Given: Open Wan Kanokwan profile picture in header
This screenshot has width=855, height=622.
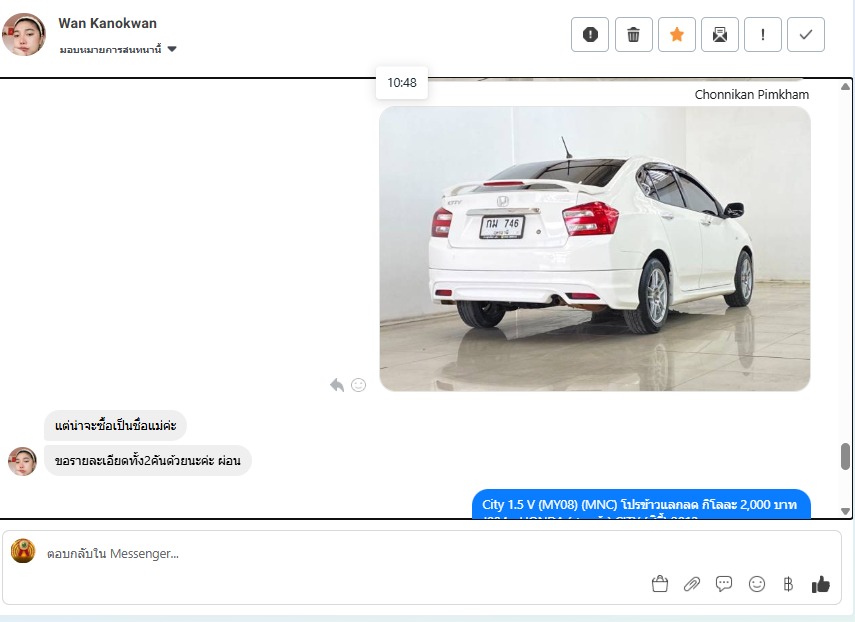Looking at the screenshot, I should pyautogui.click(x=23, y=34).
